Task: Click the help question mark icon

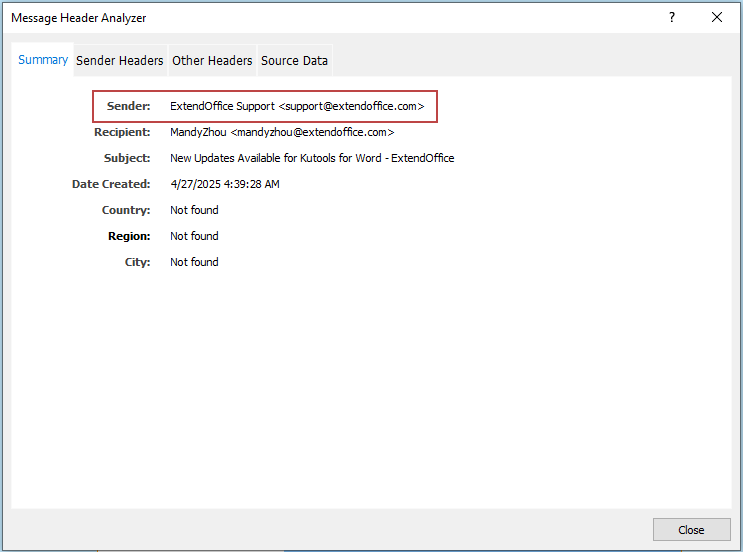Action: [x=672, y=17]
